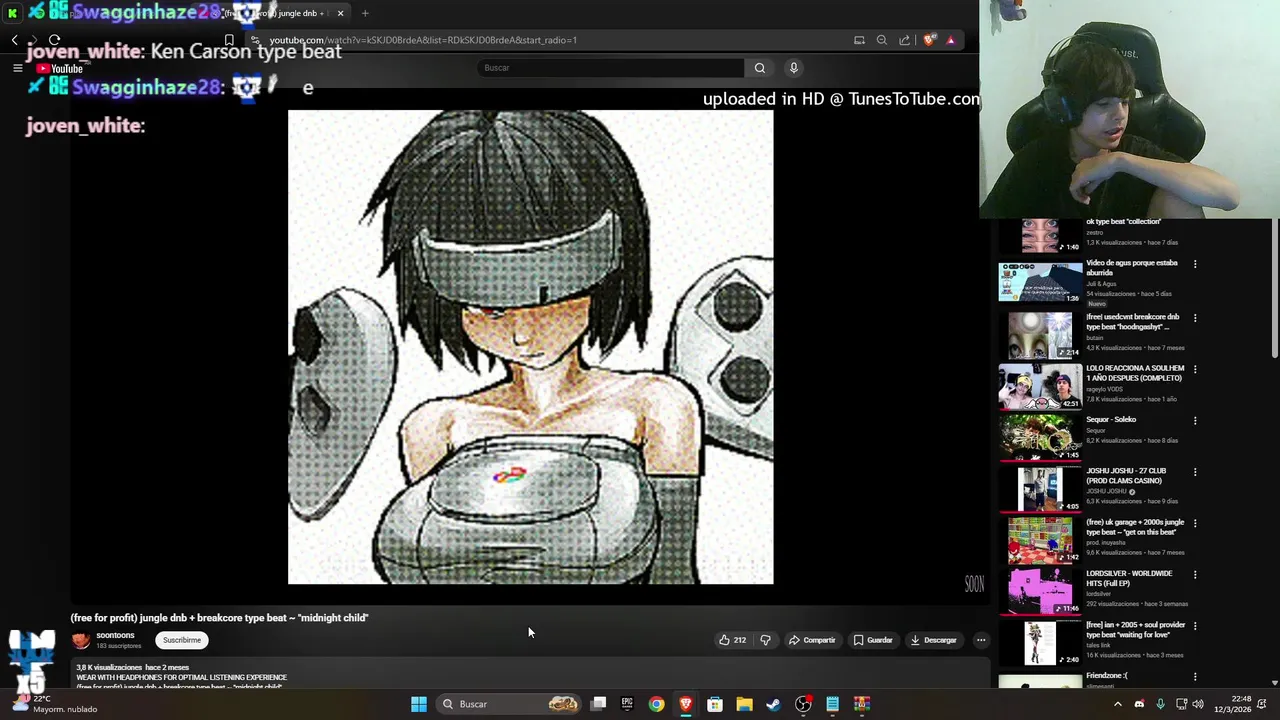This screenshot has width=1280, height=720.
Task: Click the YouTube logo home link
Action: pyautogui.click(x=59, y=69)
